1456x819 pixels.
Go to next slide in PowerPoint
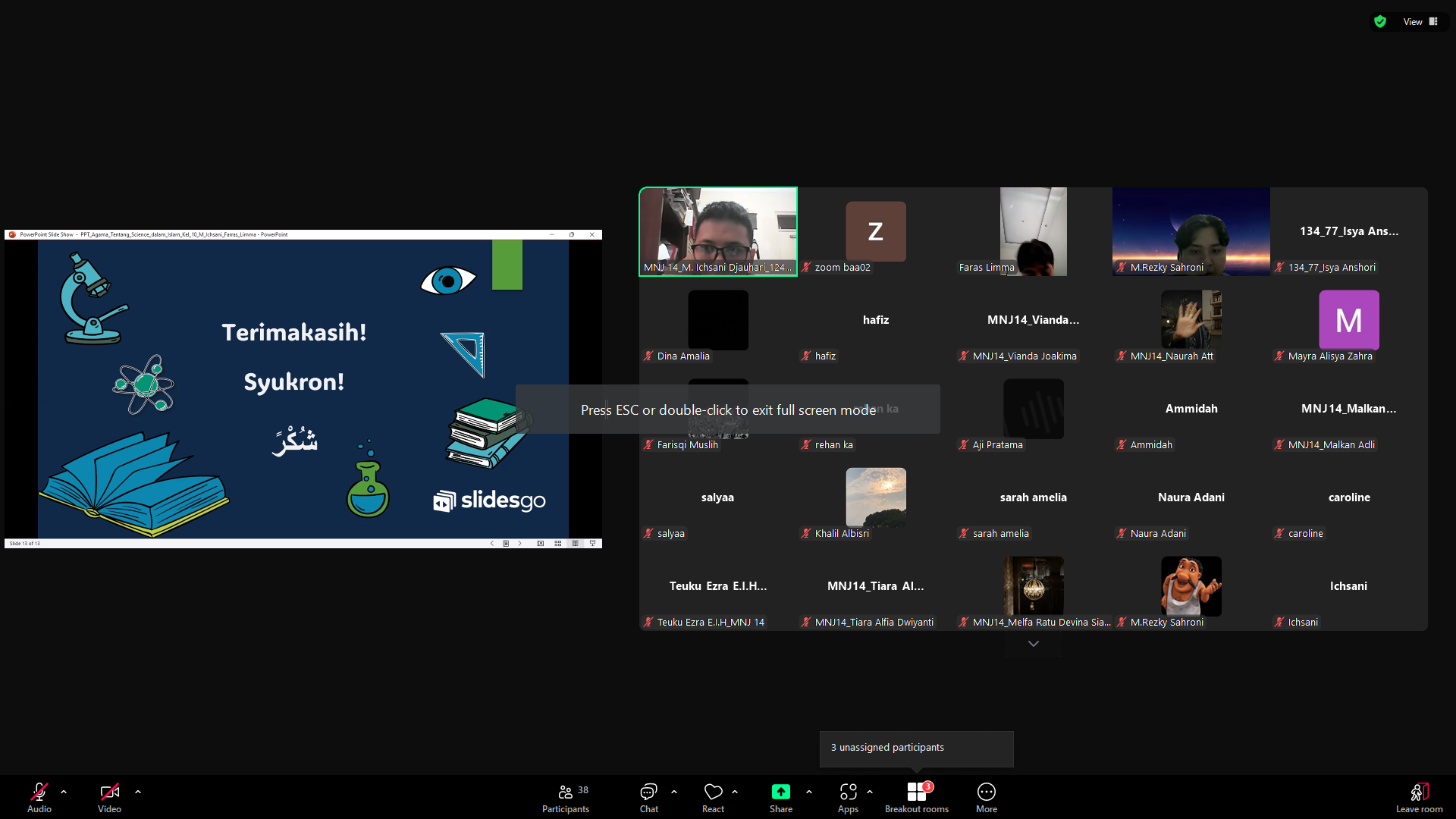click(519, 544)
